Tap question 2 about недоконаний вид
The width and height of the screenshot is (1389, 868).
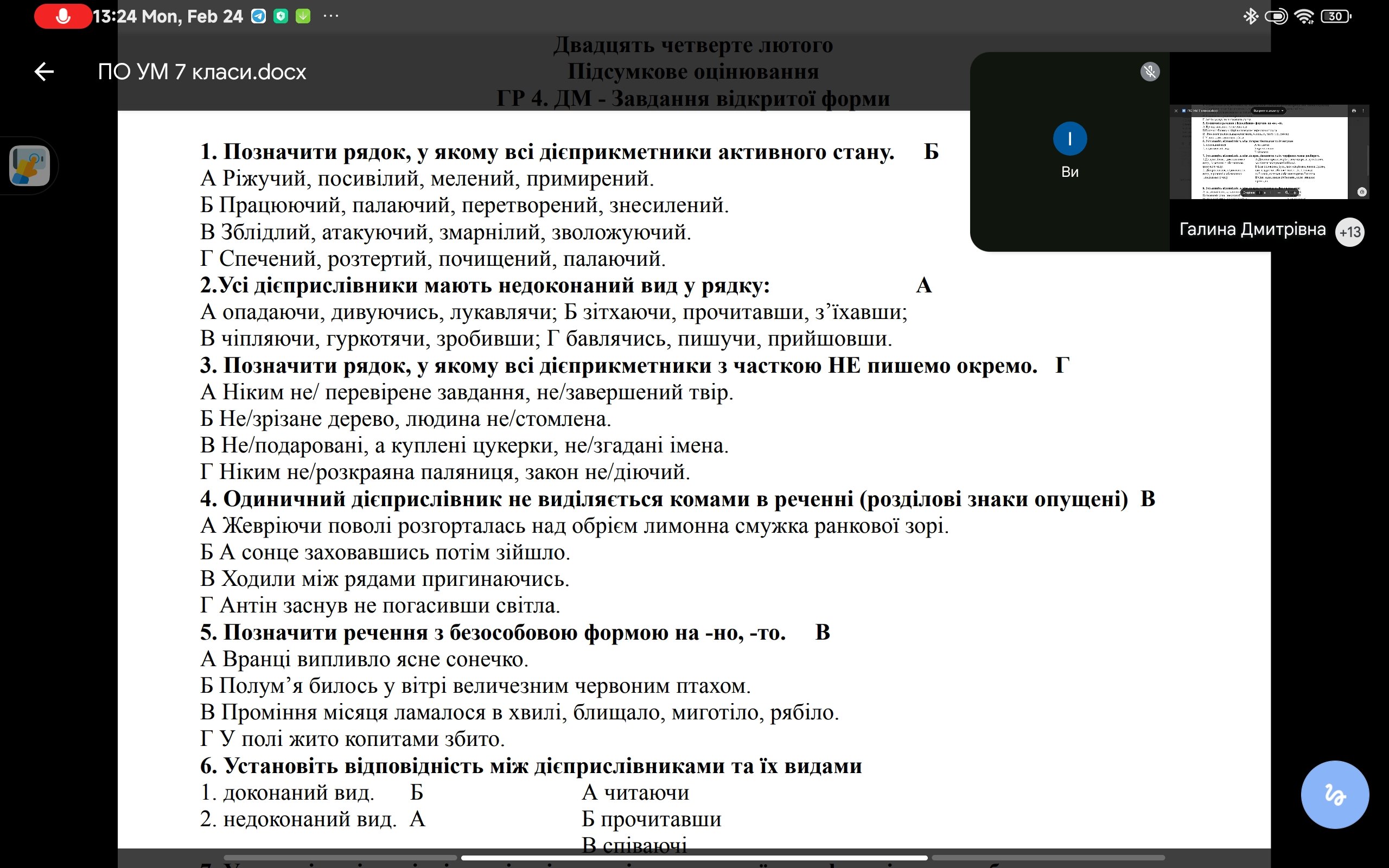tap(485, 285)
